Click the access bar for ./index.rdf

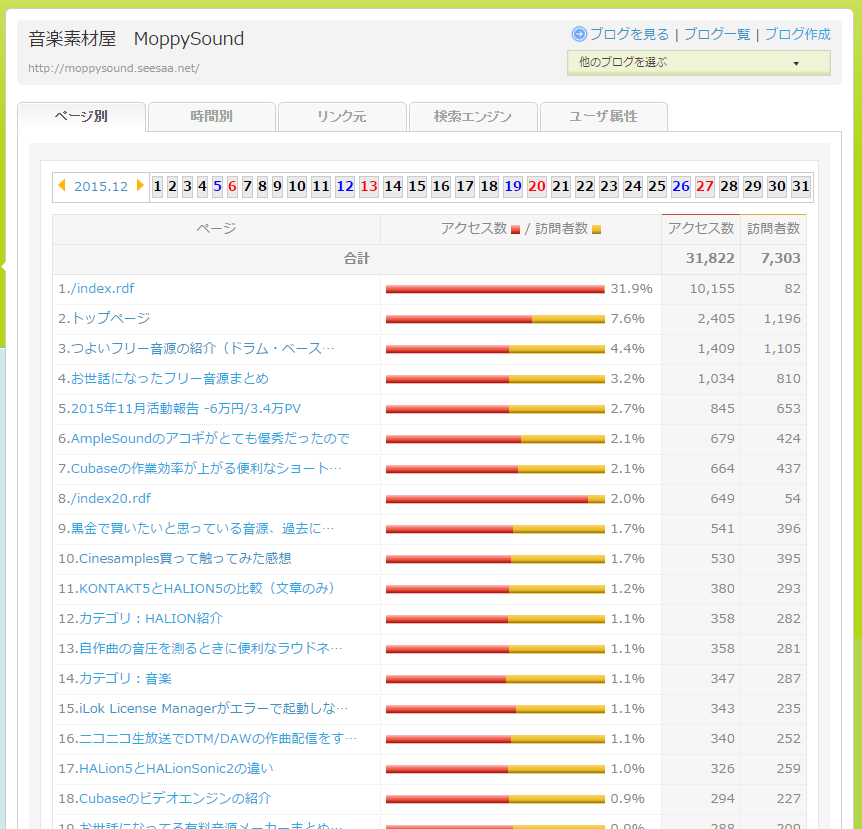(495, 289)
